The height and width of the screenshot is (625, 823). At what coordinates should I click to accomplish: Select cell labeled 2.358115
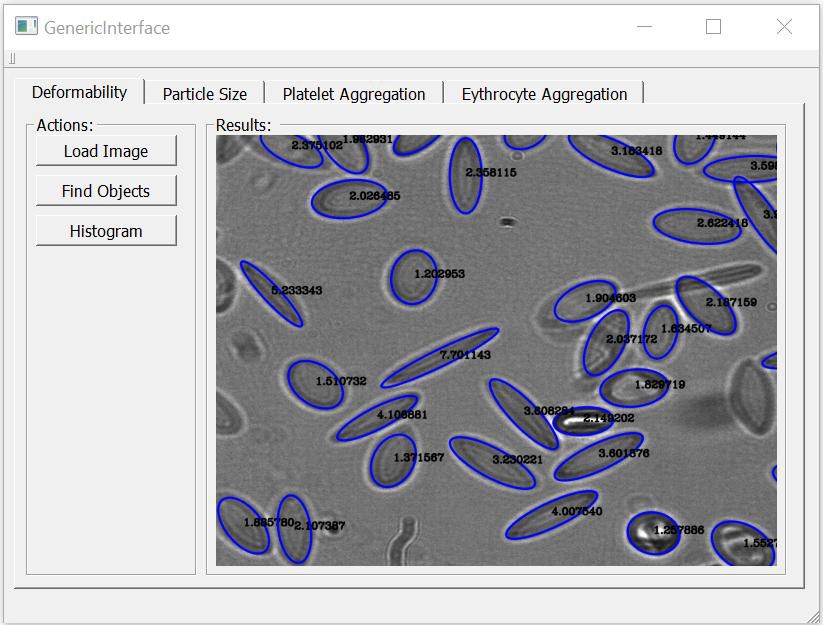[x=466, y=175]
